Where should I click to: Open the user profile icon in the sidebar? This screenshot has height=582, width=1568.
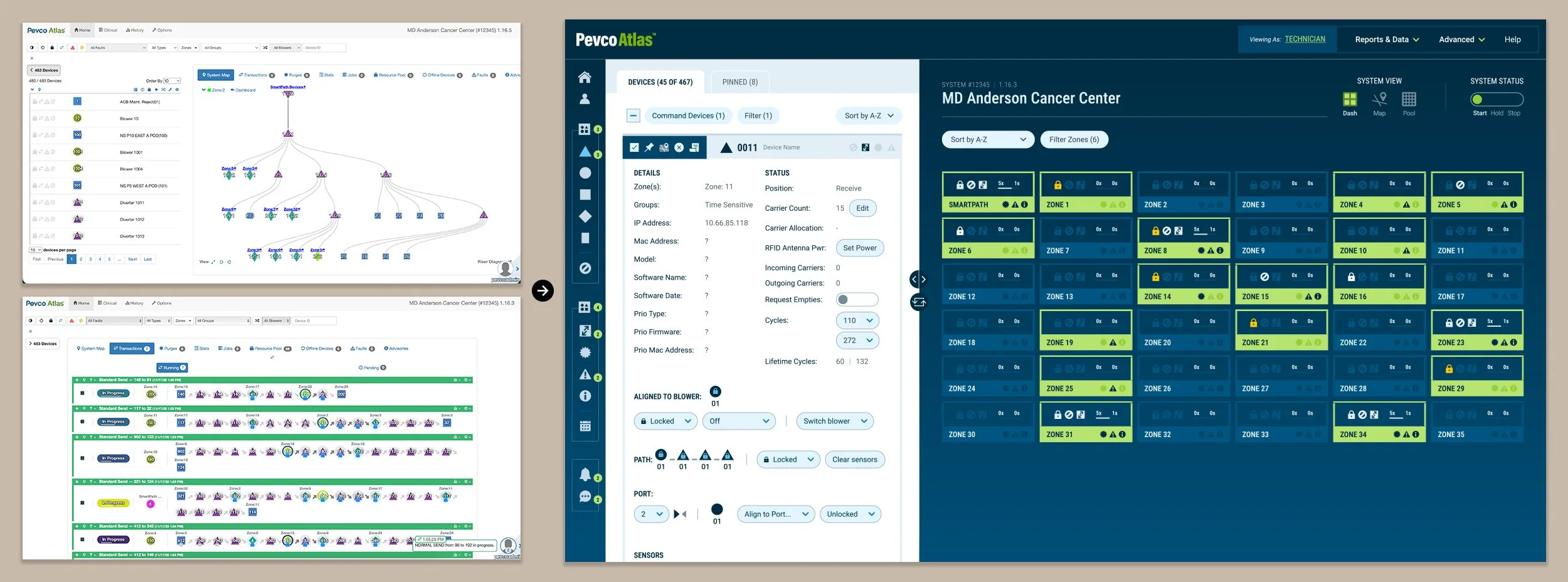click(x=585, y=97)
